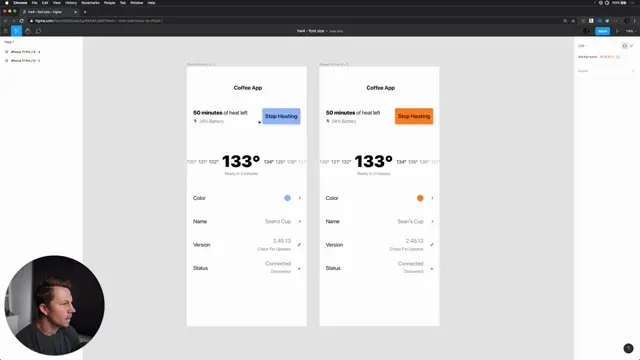Open the zoom percentage dropdown
The height and width of the screenshot is (360, 640).
(x=631, y=31)
